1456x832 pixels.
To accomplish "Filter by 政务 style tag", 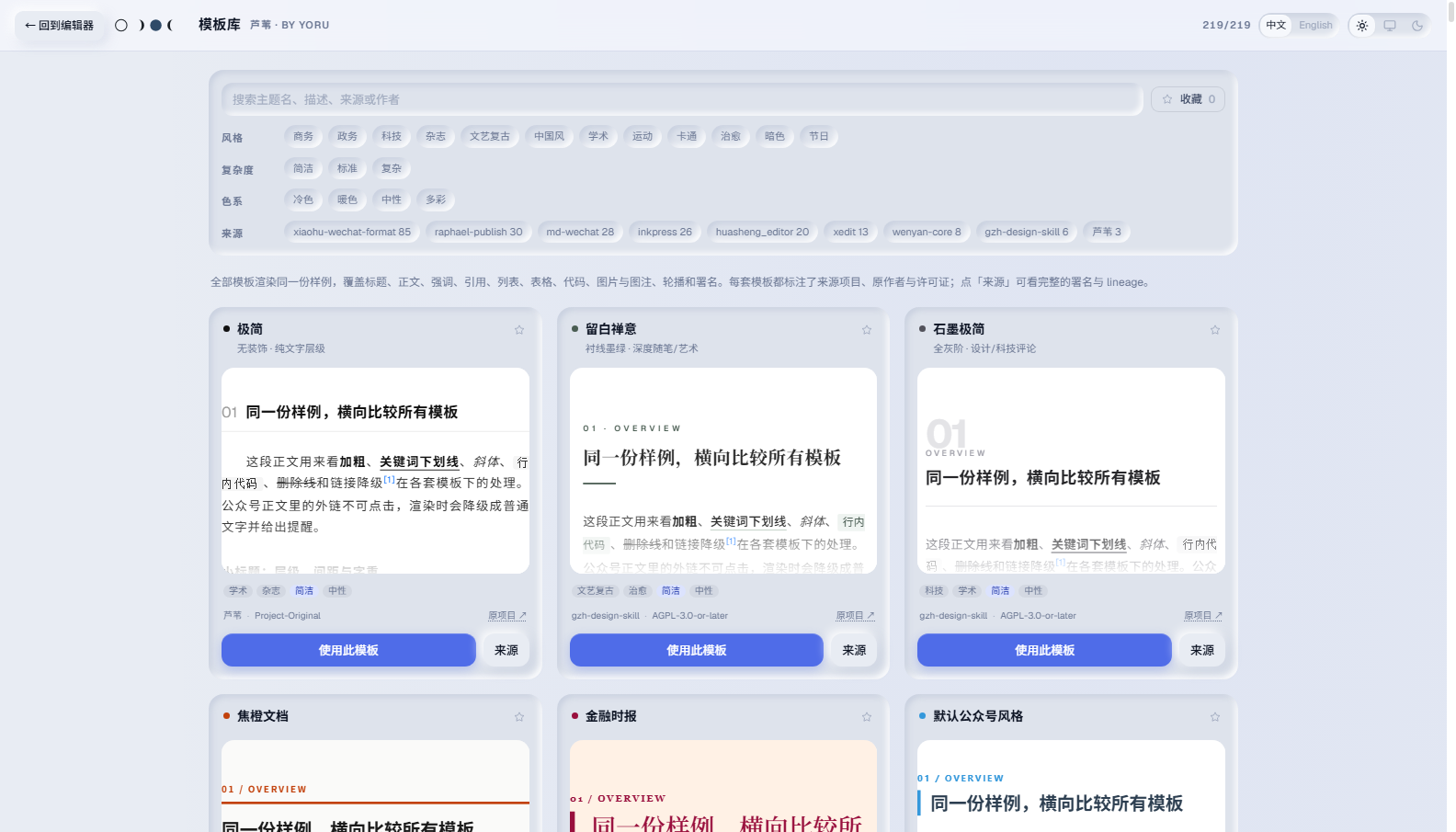I will (347, 136).
